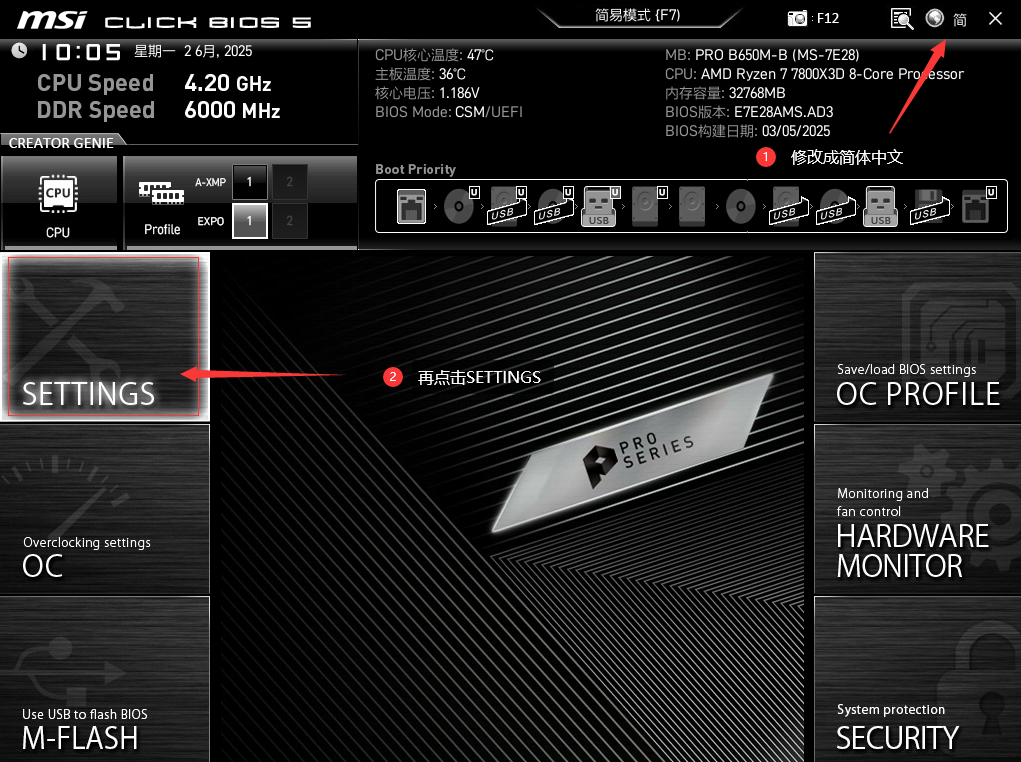
Task: Open OC PROFILE save/load settings
Action: click(917, 337)
